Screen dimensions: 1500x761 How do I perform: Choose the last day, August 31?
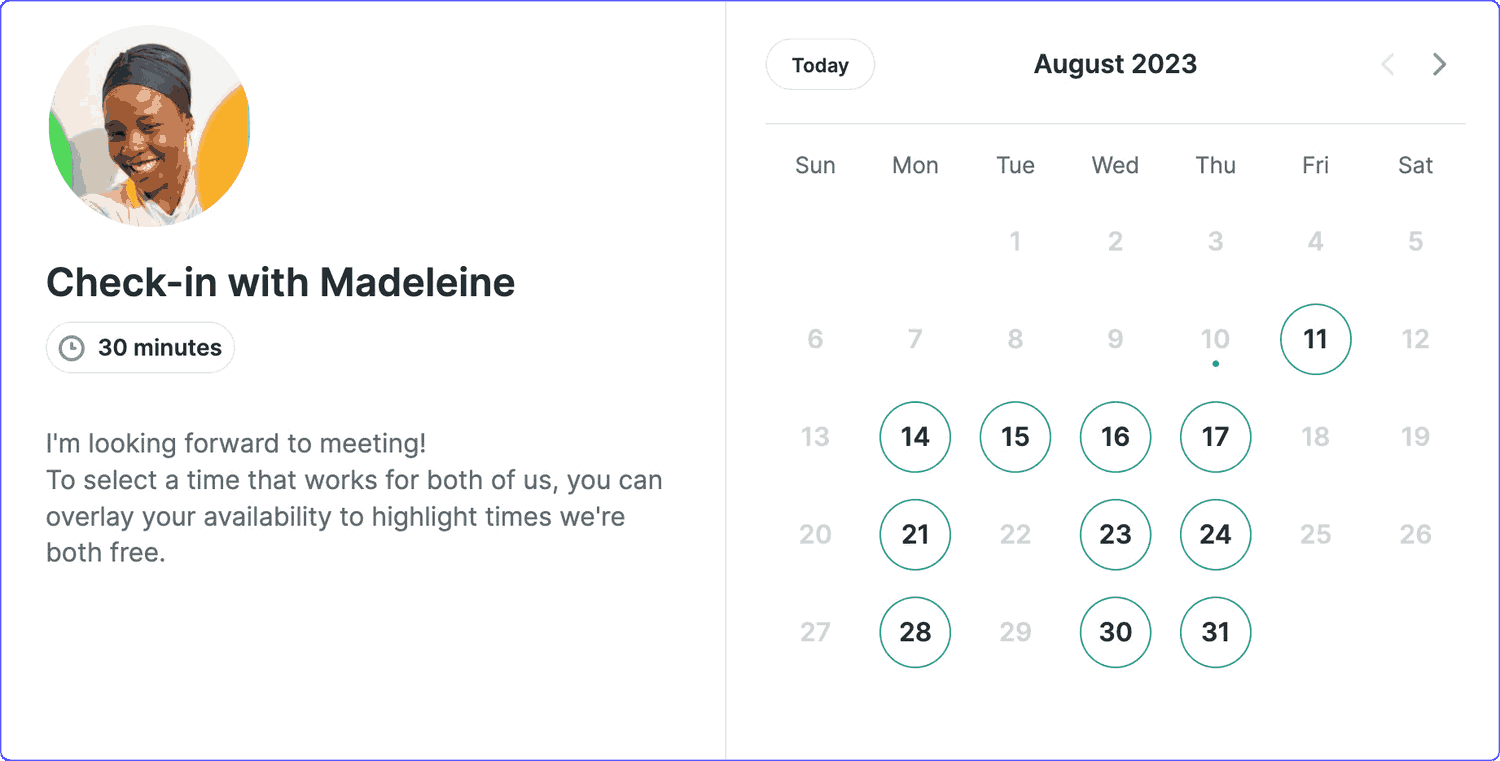[1215, 632]
